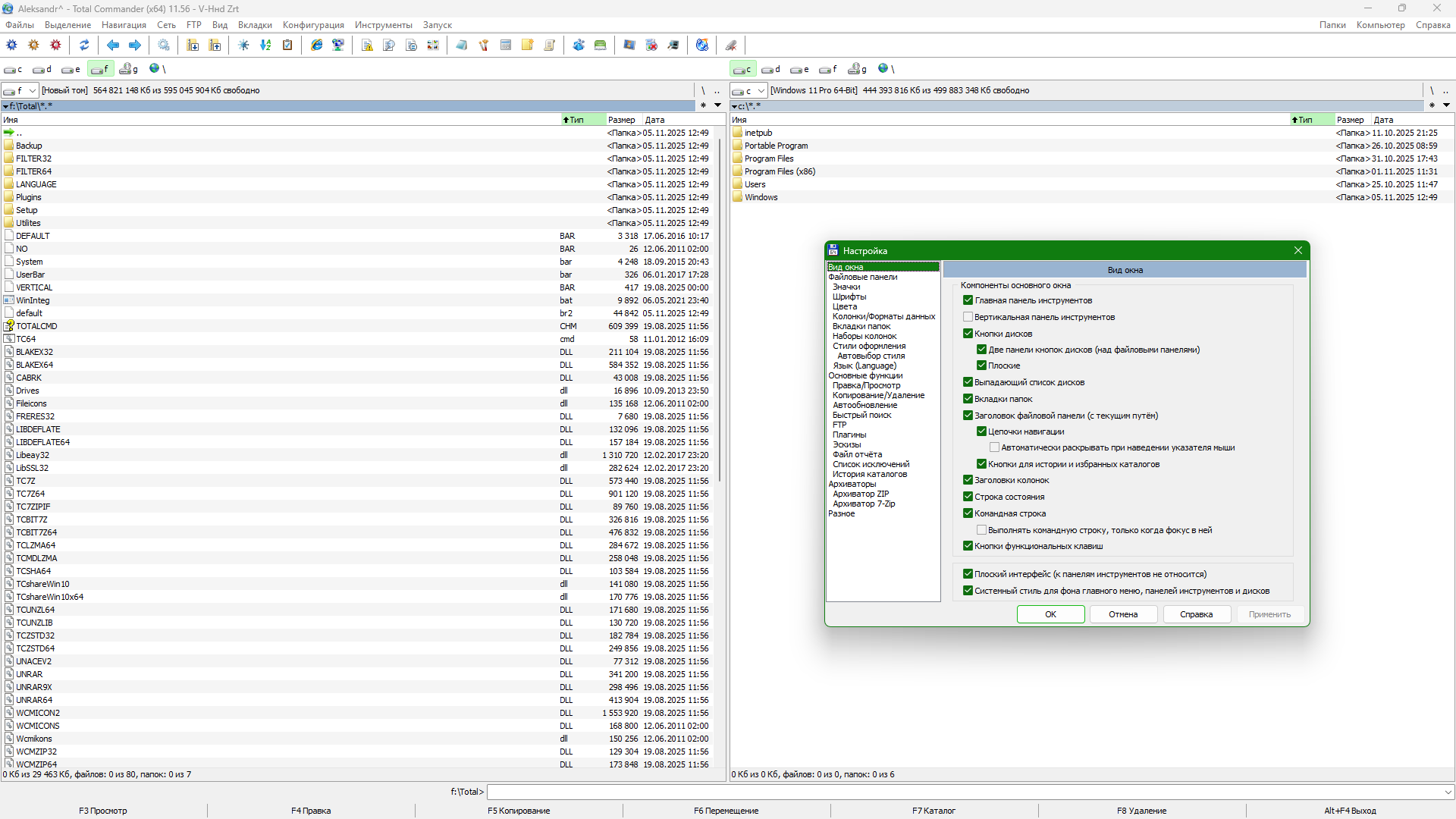Screen dimensions: 1456x819
Task: Click the Отмена button
Action: pyautogui.click(x=1122, y=614)
